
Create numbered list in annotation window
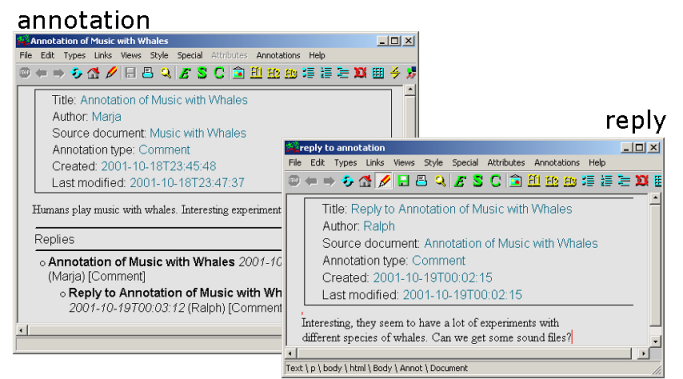(326, 73)
